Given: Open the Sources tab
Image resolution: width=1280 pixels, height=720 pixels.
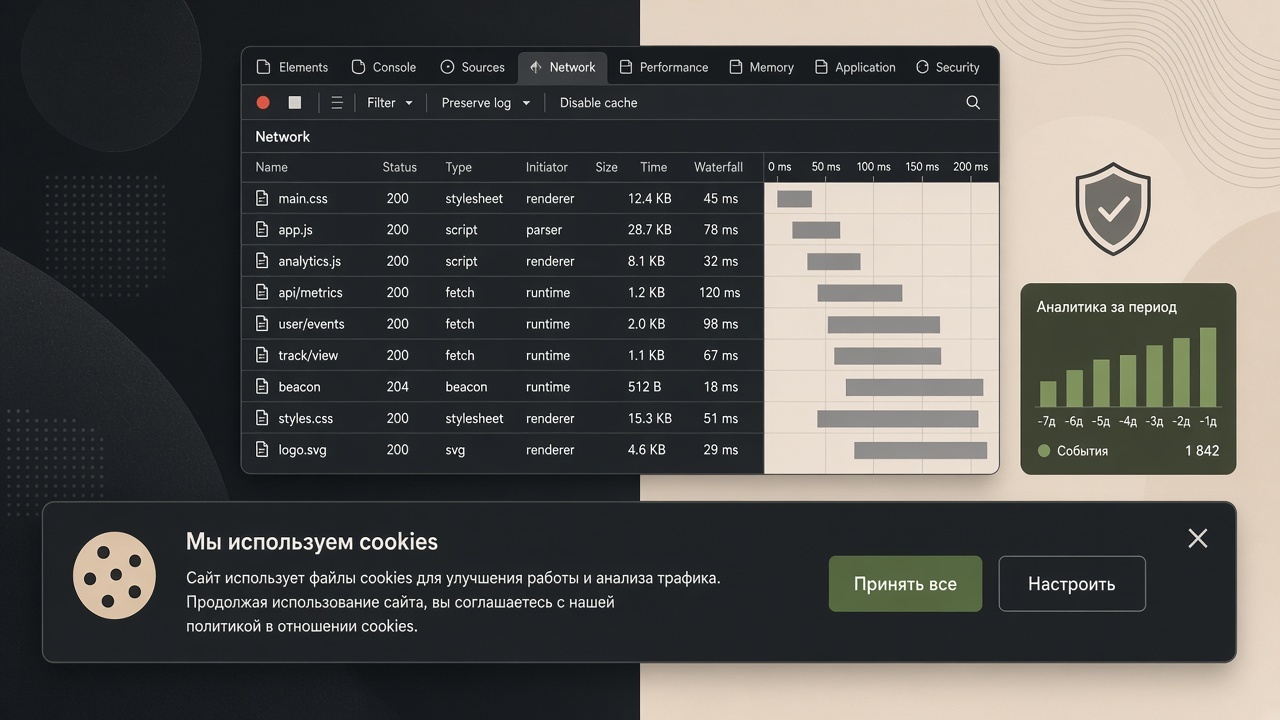Looking at the screenshot, I should pos(472,67).
